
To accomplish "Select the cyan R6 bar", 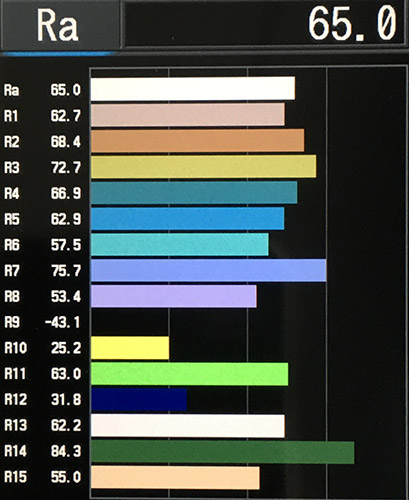I will (x=180, y=244).
